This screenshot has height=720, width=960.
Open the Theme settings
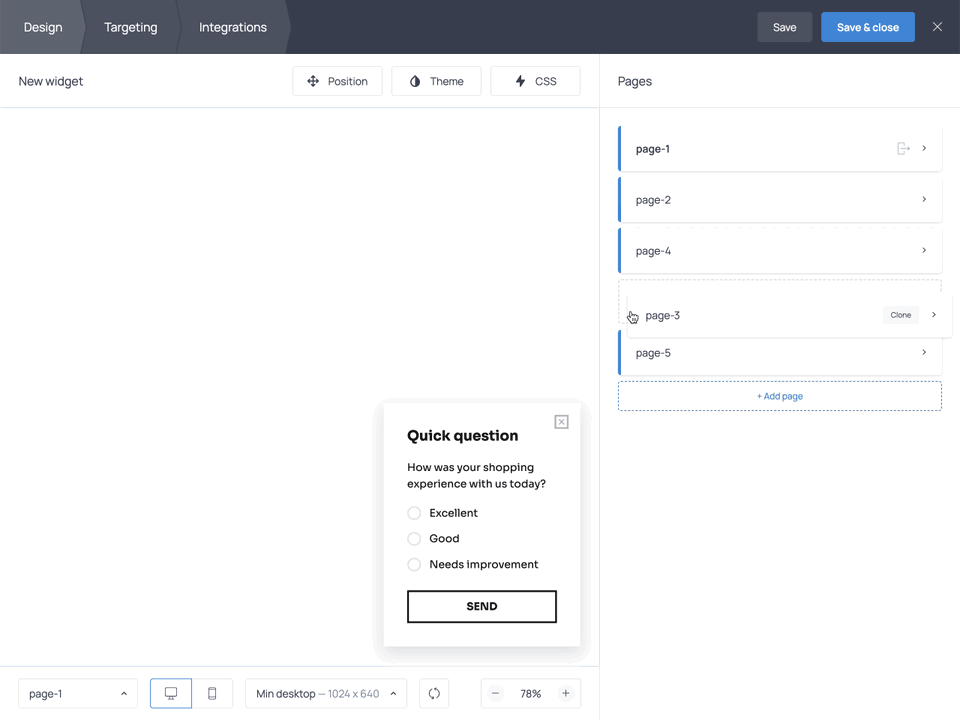coord(436,81)
